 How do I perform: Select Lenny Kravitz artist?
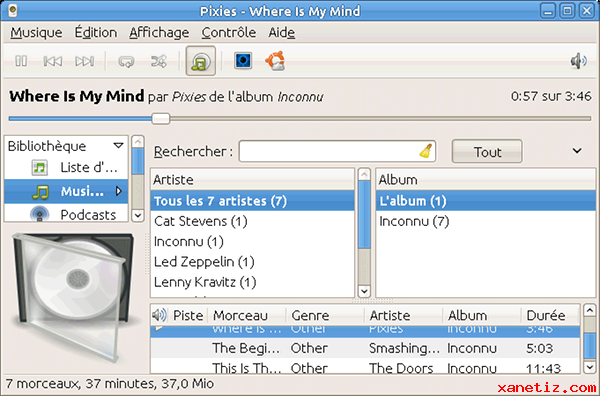point(252,282)
